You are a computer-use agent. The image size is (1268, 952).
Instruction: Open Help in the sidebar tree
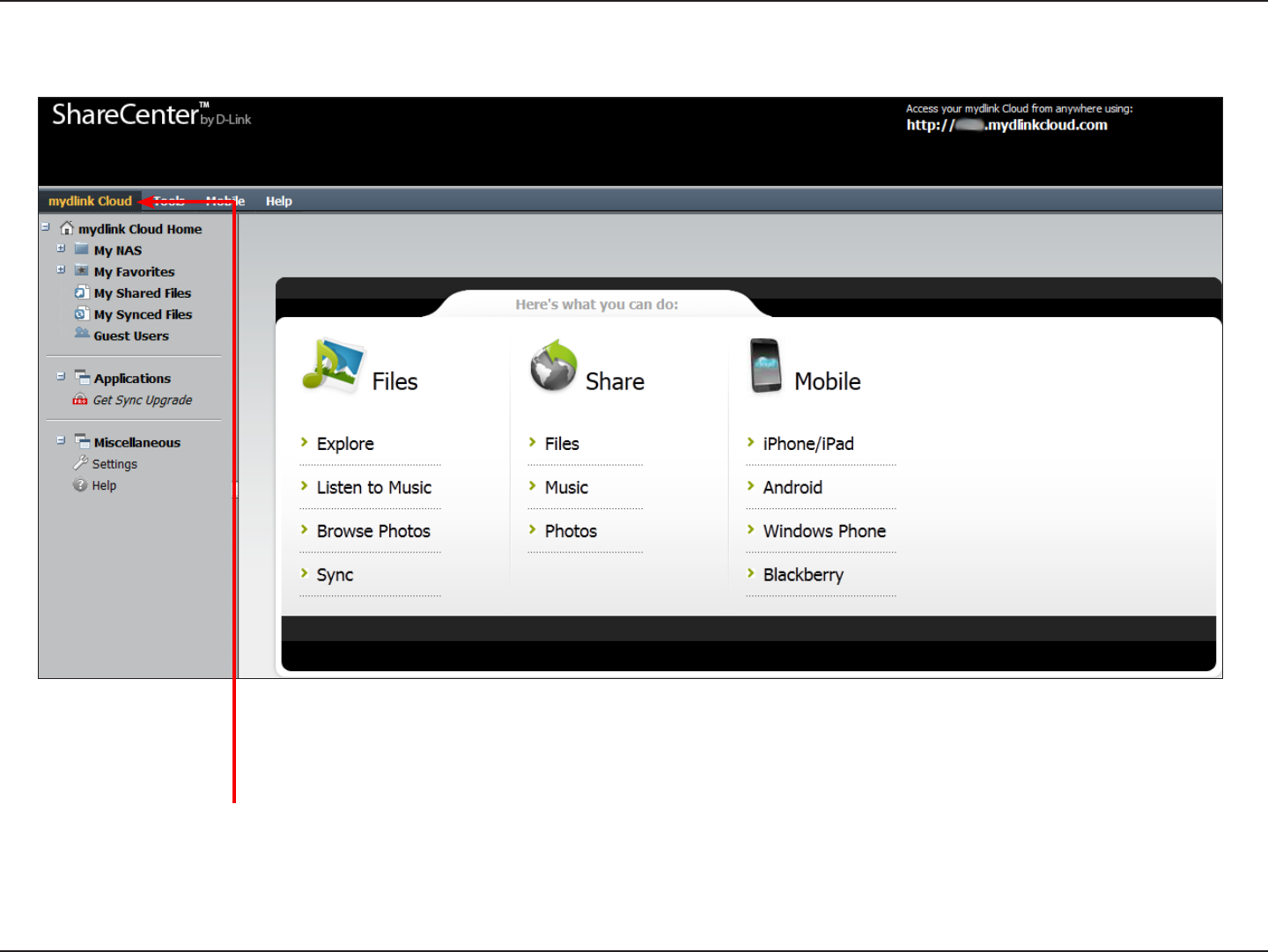(x=104, y=485)
